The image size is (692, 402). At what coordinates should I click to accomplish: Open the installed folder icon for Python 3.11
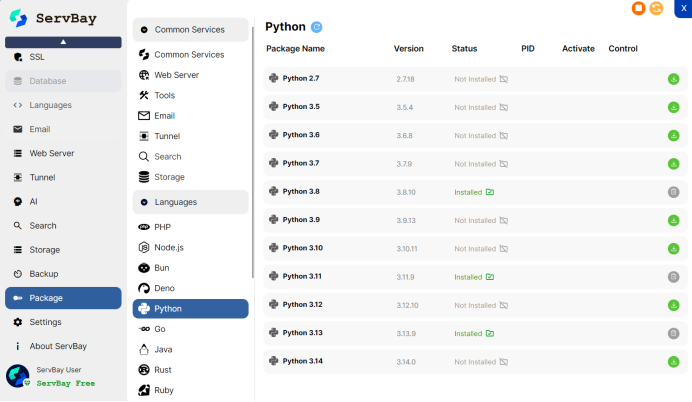(490, 277)
